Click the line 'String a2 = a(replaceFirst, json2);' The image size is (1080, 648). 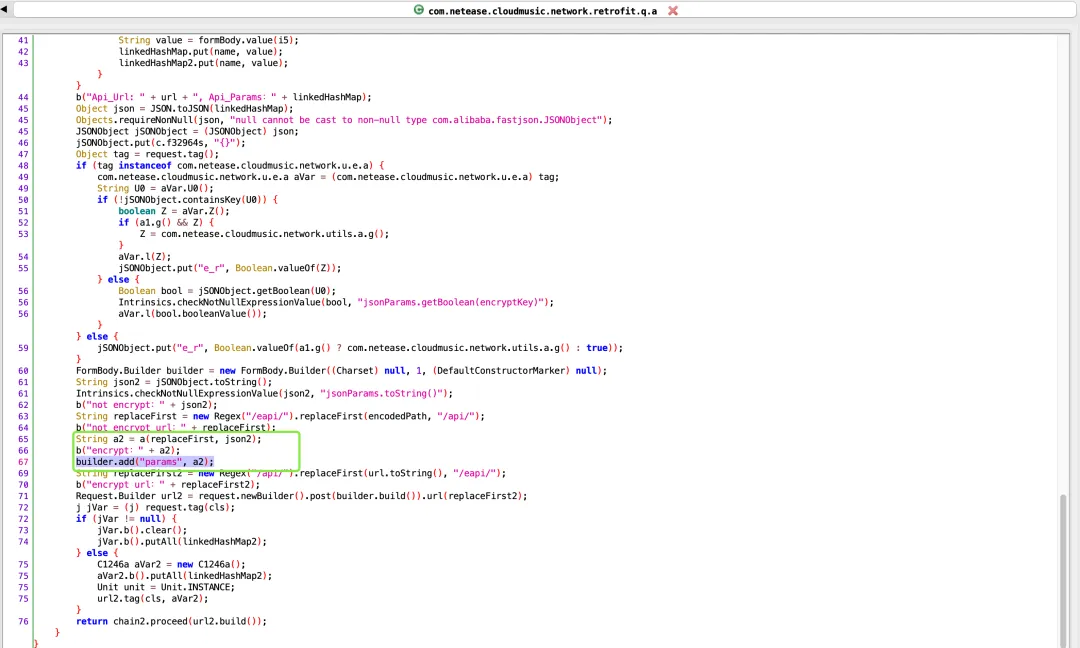(169, 439)
